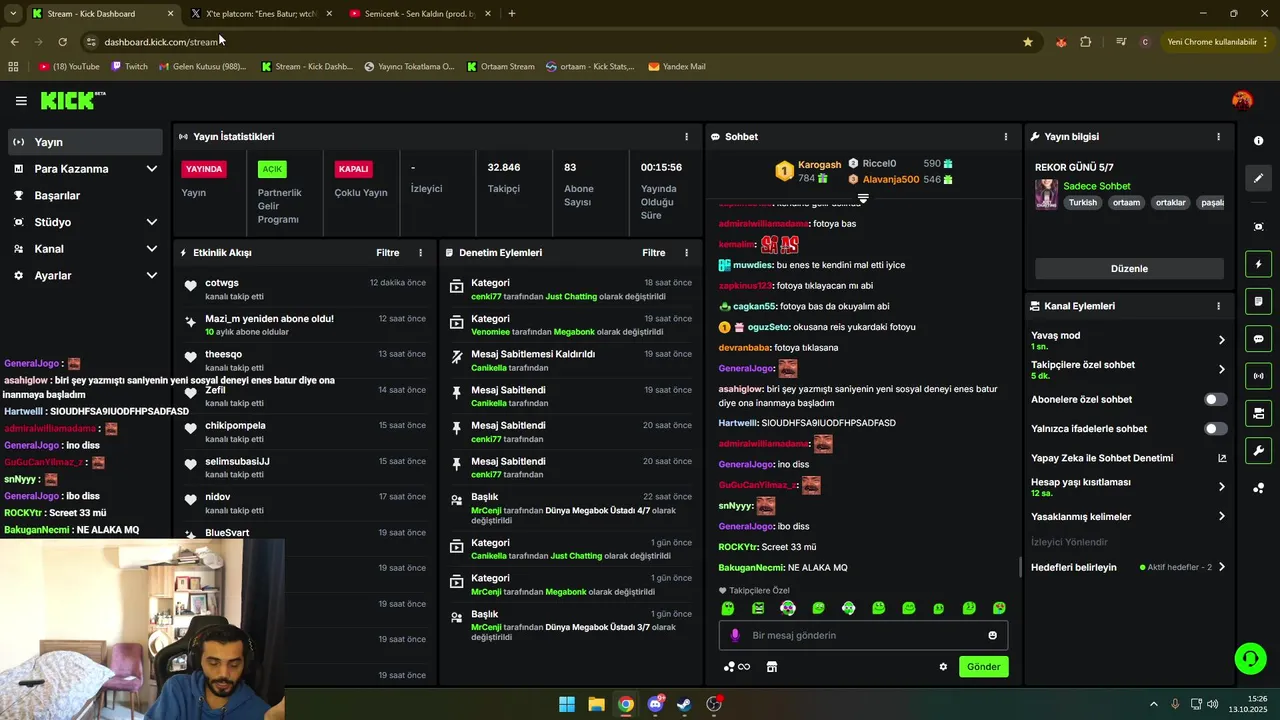The height and width of the screenshot is (720, 1280).
Task: Click the camera frame icon in right sidebar
Action: (1259, 227)
